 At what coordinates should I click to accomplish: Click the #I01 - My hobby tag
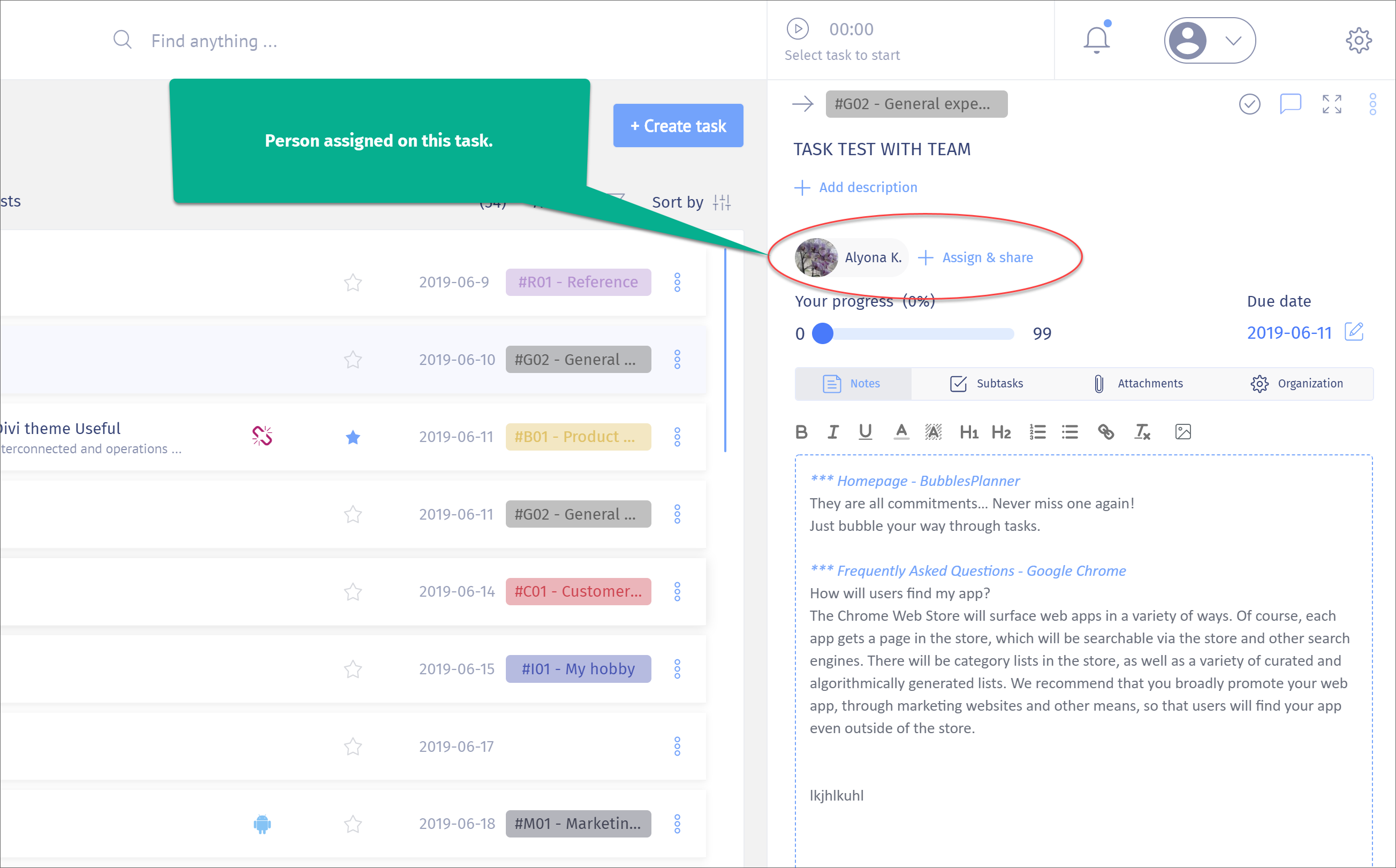pyautogui.click(x=578, y=669)
